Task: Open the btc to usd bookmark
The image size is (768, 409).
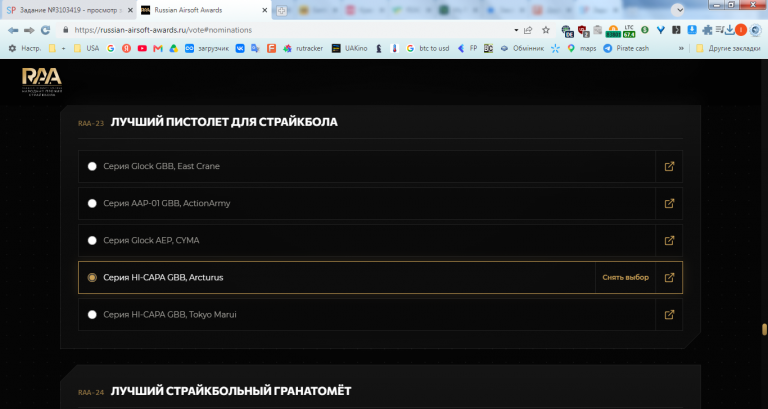Action: [428, 48]
